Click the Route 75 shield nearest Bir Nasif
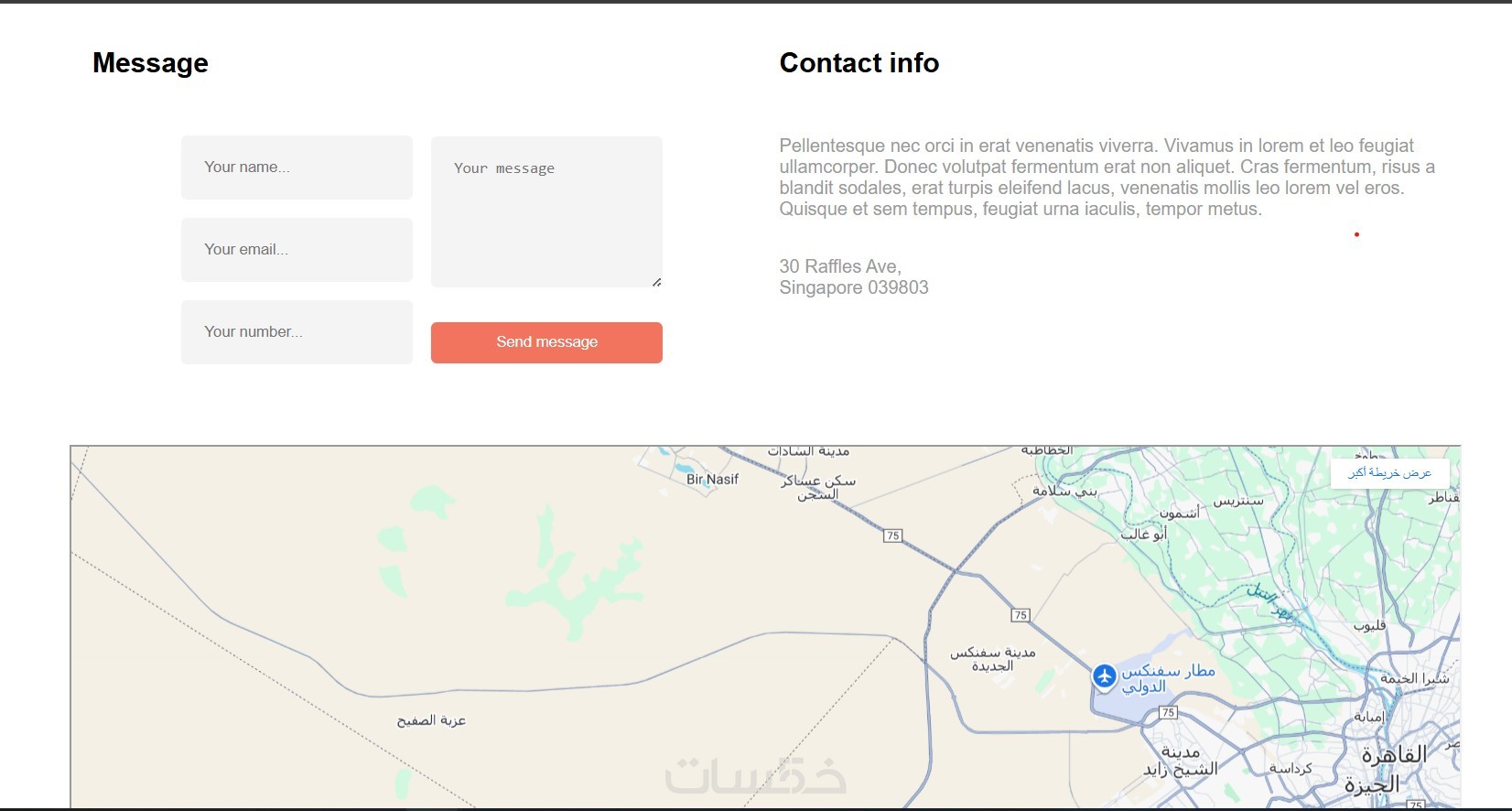The height and width of the screenshot is (811, 1512). pyautogui.click(x=892, y=535)
